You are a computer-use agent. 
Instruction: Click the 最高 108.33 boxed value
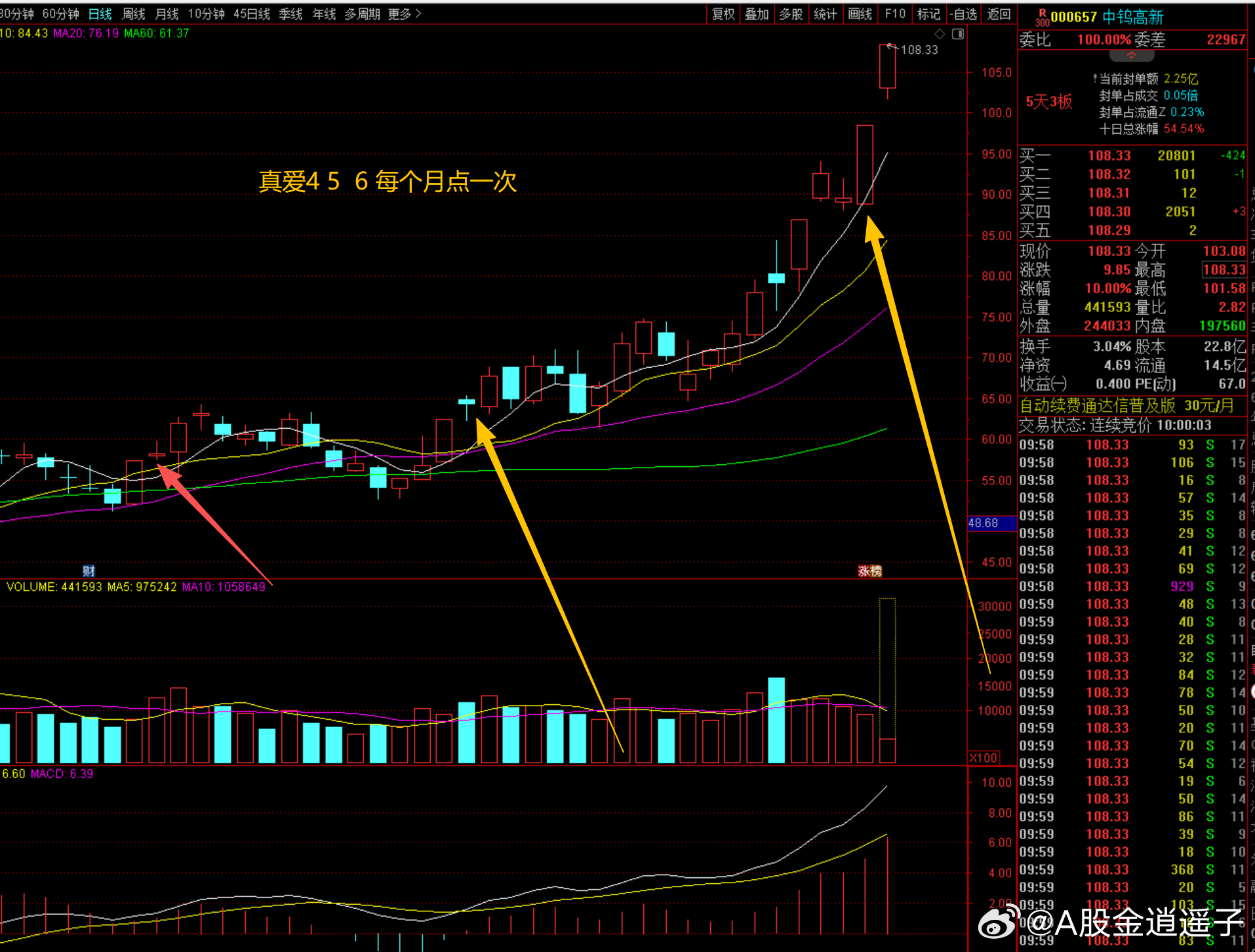1224,269
